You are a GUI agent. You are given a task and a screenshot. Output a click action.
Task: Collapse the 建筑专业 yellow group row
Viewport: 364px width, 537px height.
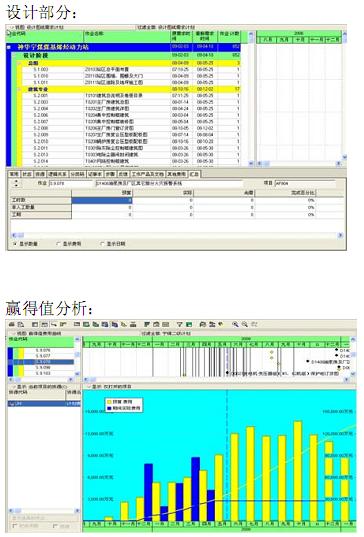[20, 89]
